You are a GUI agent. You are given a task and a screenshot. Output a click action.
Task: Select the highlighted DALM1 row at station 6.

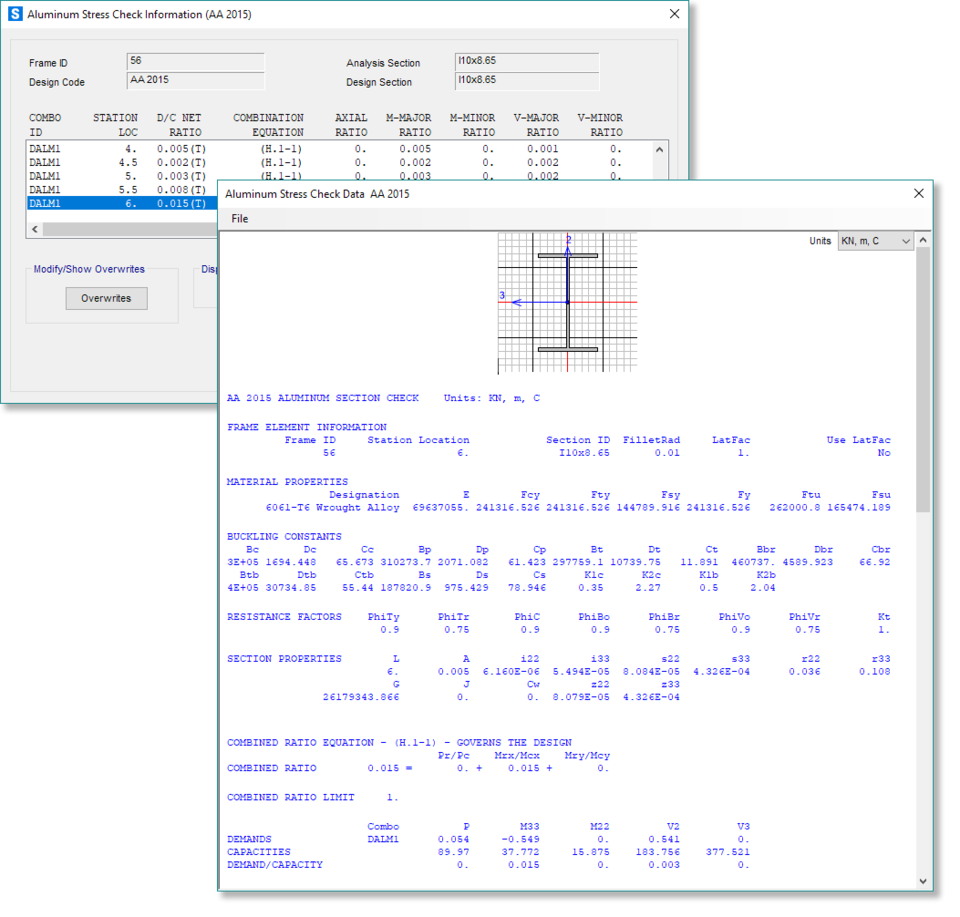click(x=120, y=203)
